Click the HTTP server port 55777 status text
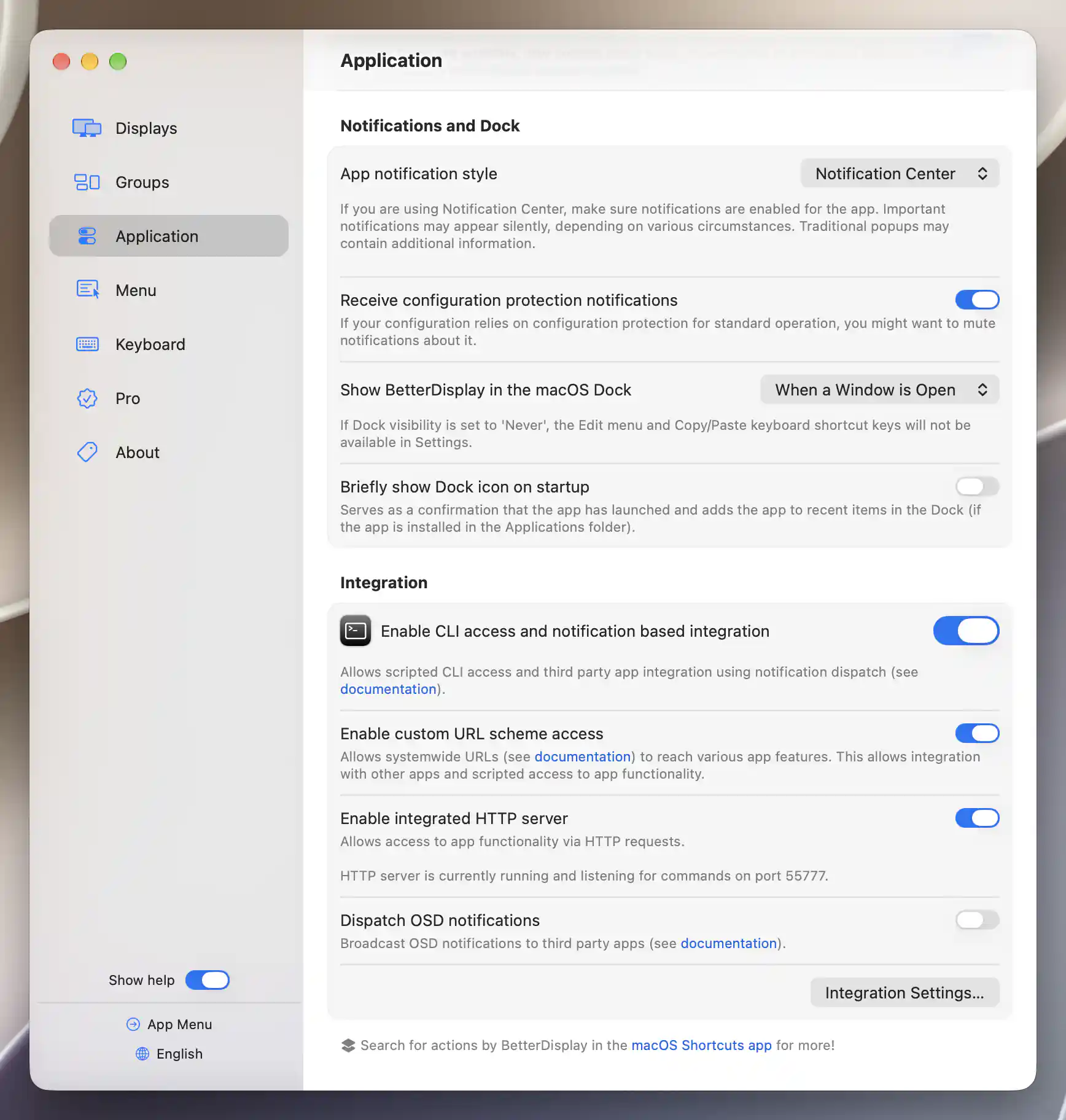Viewport: 1066px width, 1120px height. pos(585,876)
